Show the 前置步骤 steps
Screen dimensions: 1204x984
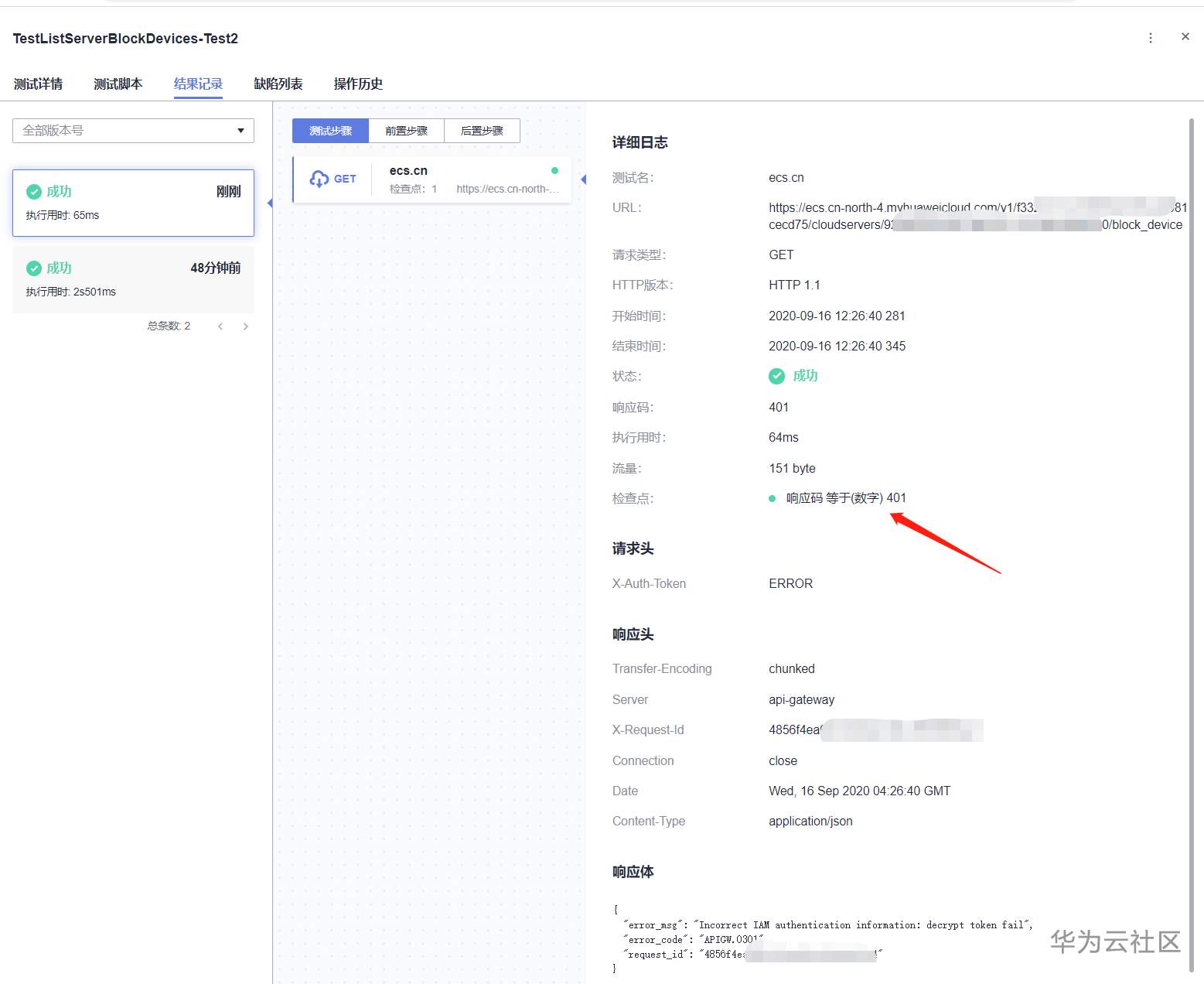click(407, 131)
